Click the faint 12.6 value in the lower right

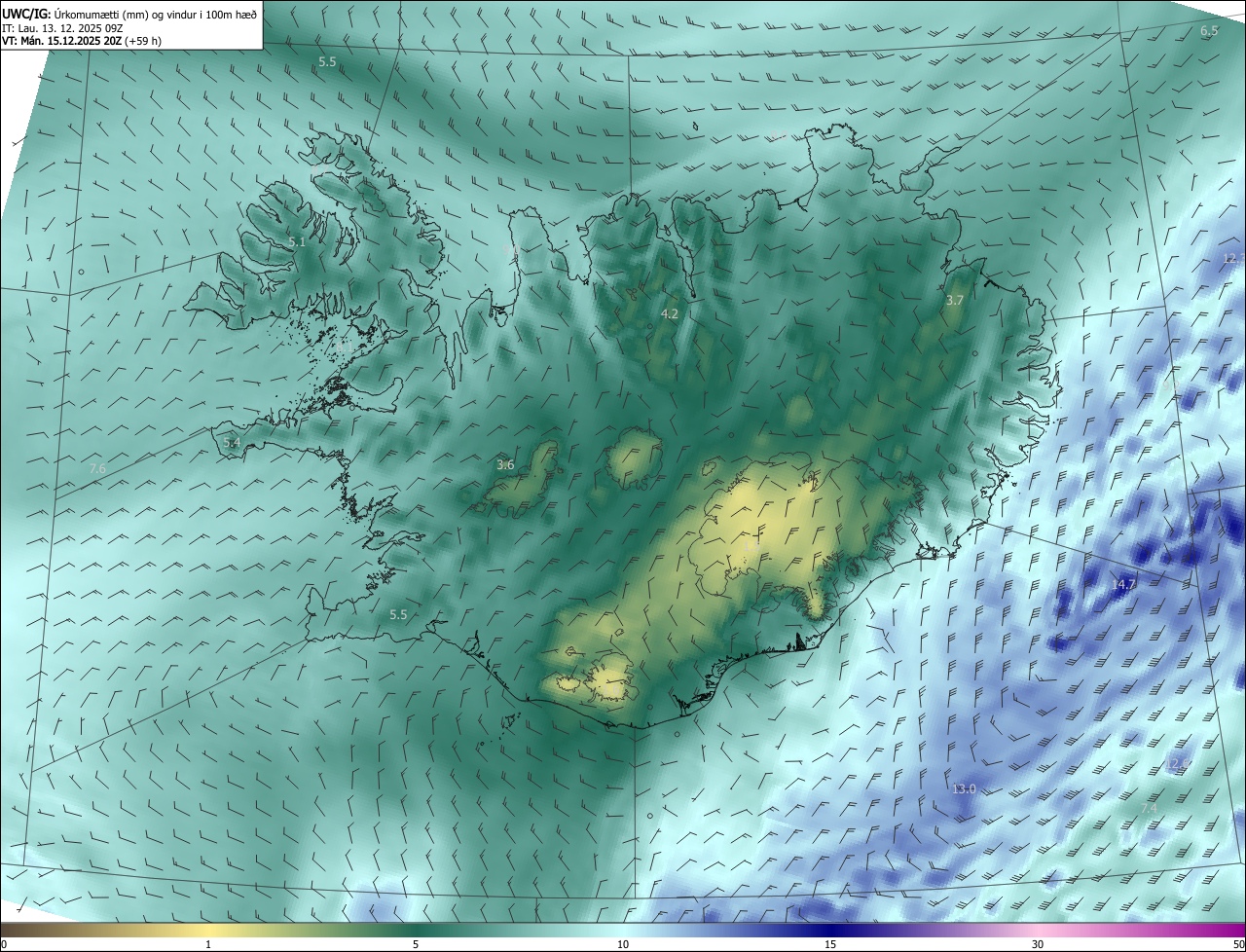(1179, 764)
